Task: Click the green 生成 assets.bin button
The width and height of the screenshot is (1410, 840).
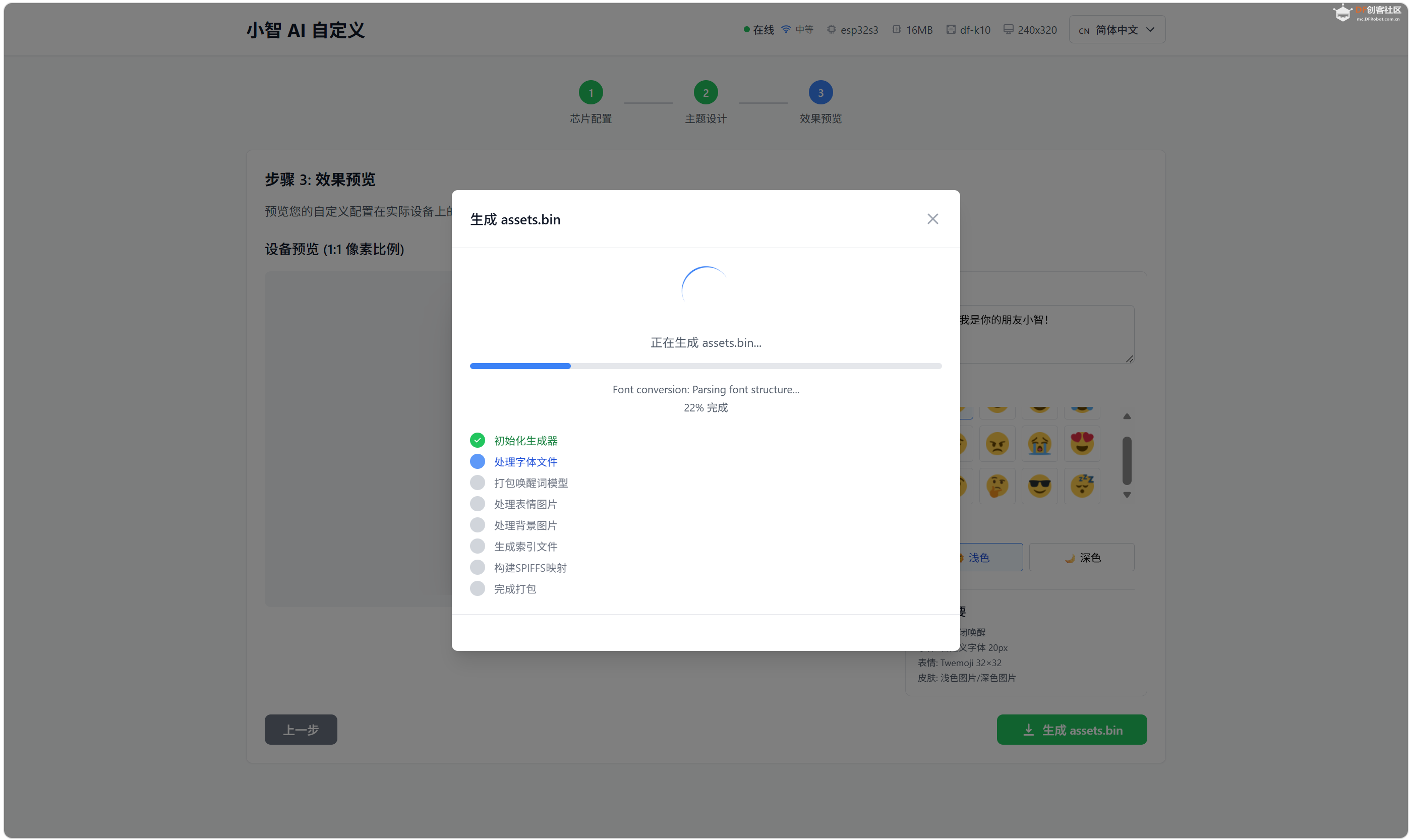Action: click(1072, 730)
